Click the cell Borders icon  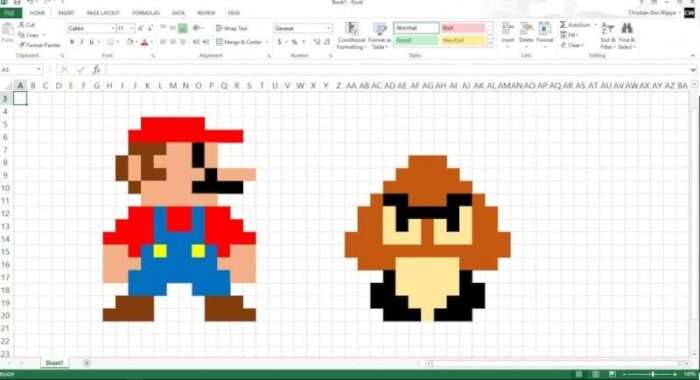(x=110, y=42)
